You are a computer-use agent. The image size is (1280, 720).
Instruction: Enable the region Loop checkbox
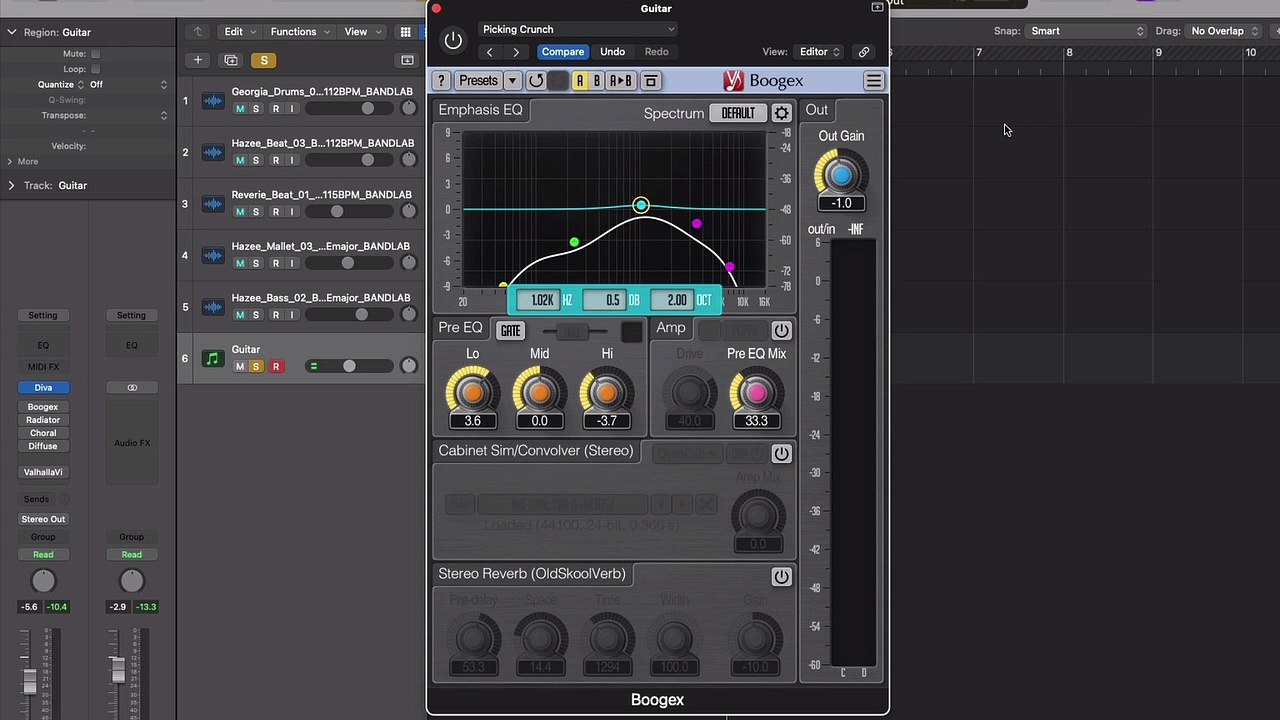coord(95,69)
